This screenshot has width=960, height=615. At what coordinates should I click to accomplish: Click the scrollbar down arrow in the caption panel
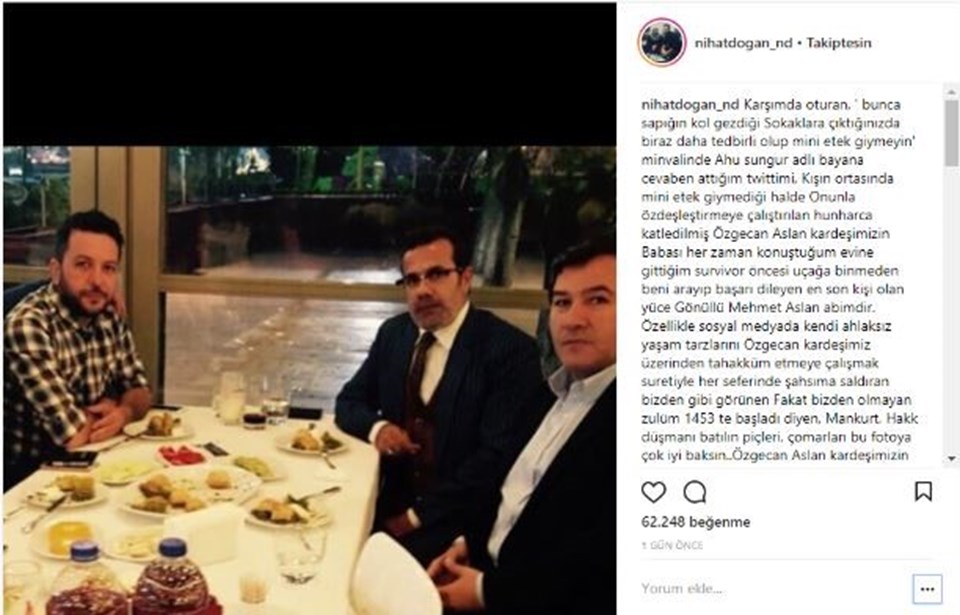(x=951, y=458)
